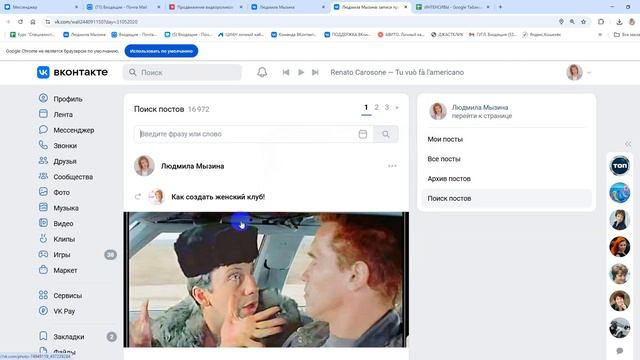Select Поиск постов filter
Image resolution: width=640 pixels, height=360 pixels.
coord(506,198)
